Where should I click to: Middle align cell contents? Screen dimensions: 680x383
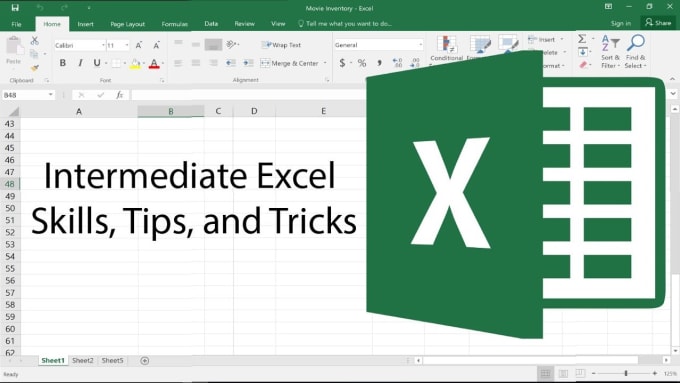pos(196,44)
